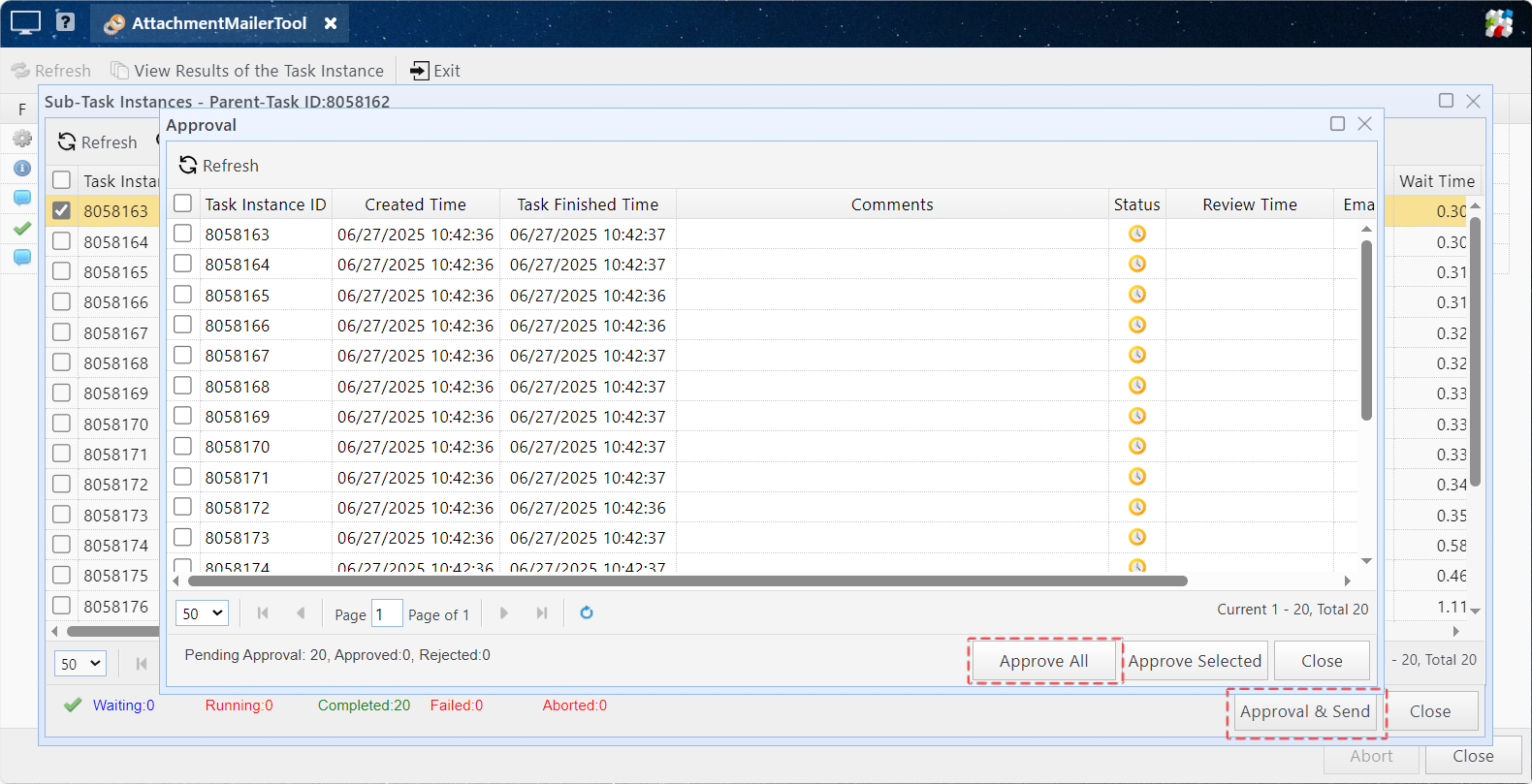Click the Approval scrollbar down arrow
The height and width of the screenshot is (784, 1532).
click(1366, 560)
